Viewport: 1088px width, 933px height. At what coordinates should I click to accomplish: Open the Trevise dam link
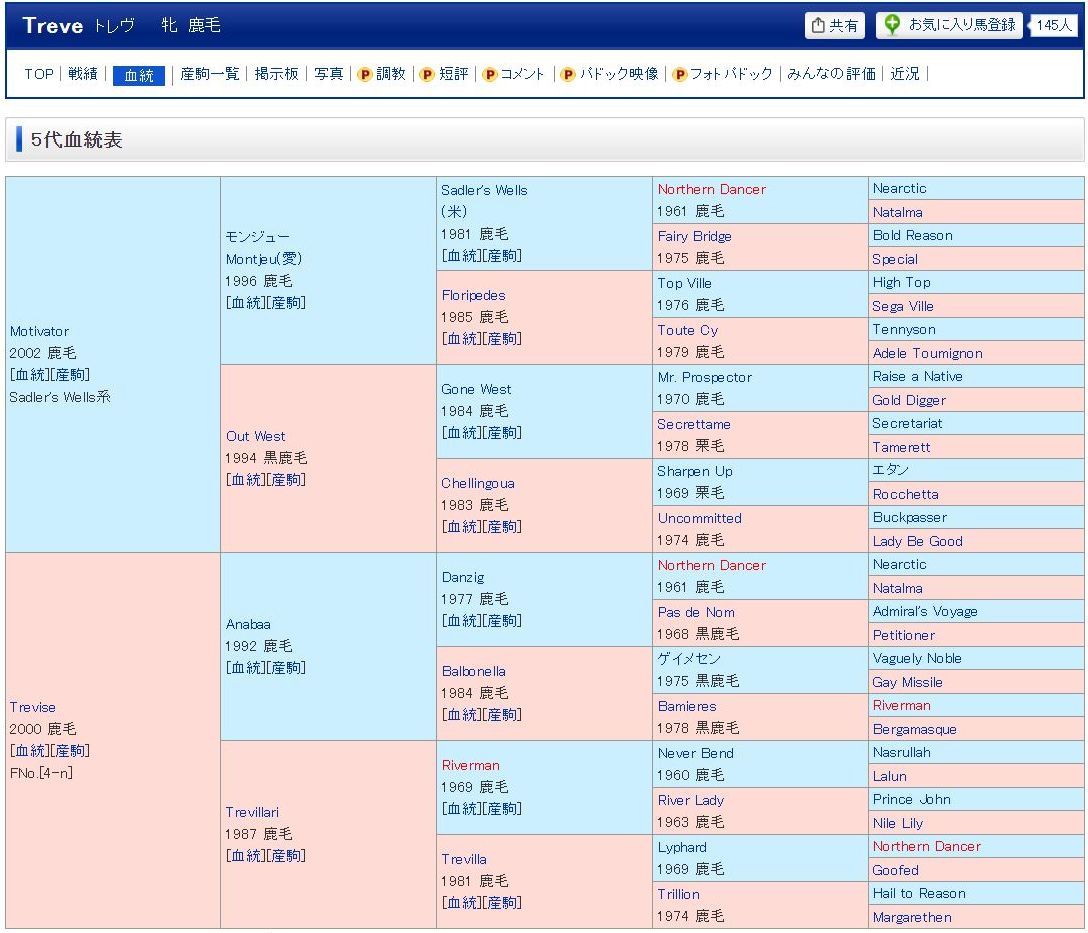point(33,707)
